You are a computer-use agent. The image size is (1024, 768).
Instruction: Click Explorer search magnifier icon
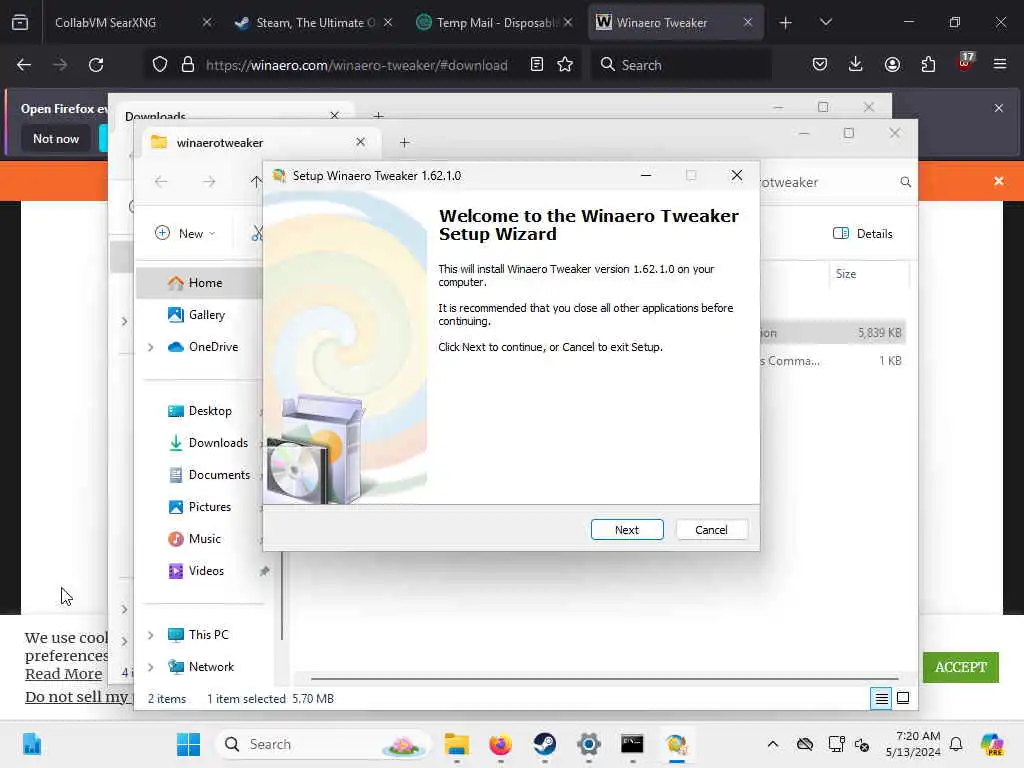tap(905, 182)
